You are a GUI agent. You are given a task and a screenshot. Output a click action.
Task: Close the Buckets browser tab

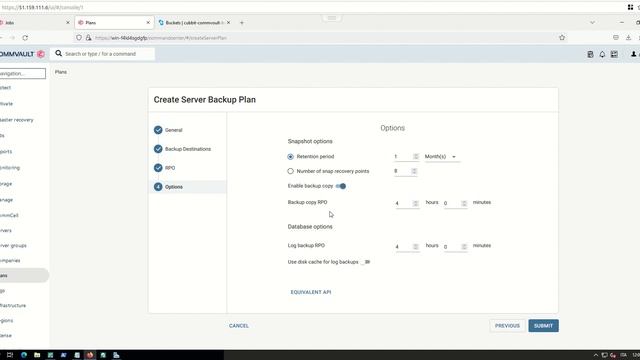point(229,22)
